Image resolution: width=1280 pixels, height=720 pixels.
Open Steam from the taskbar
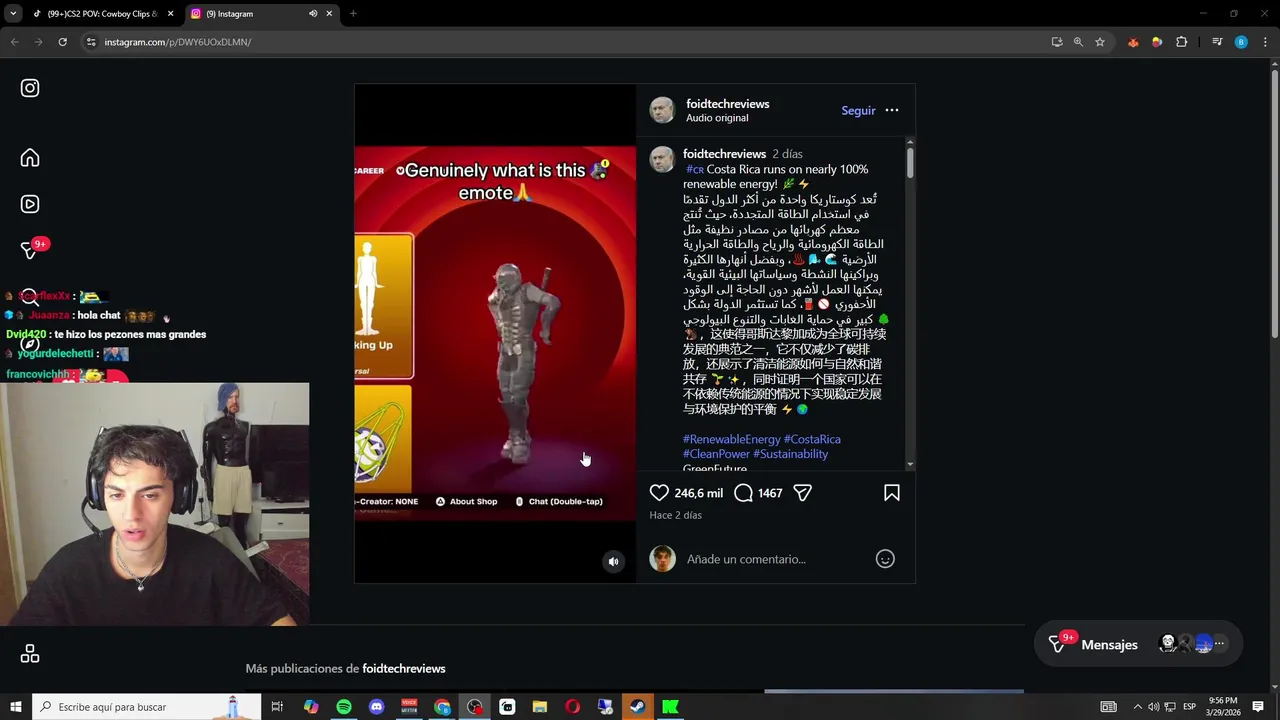(x=637, y=707)
